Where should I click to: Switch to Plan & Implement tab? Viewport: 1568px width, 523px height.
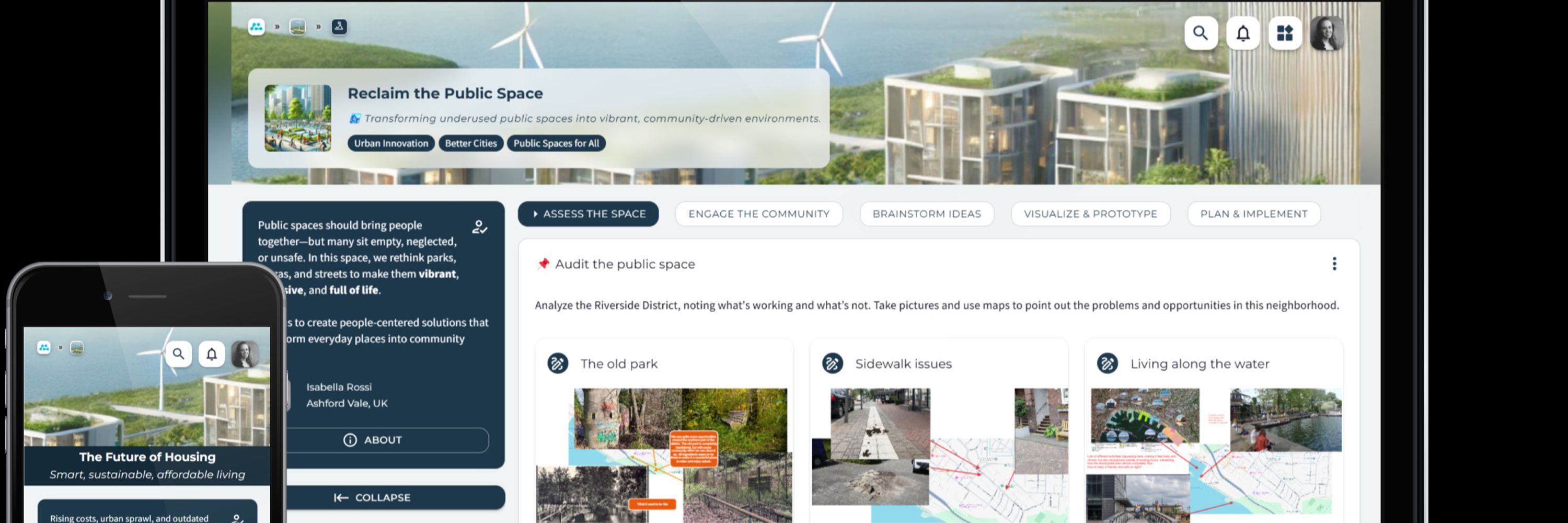point(1253,214)
